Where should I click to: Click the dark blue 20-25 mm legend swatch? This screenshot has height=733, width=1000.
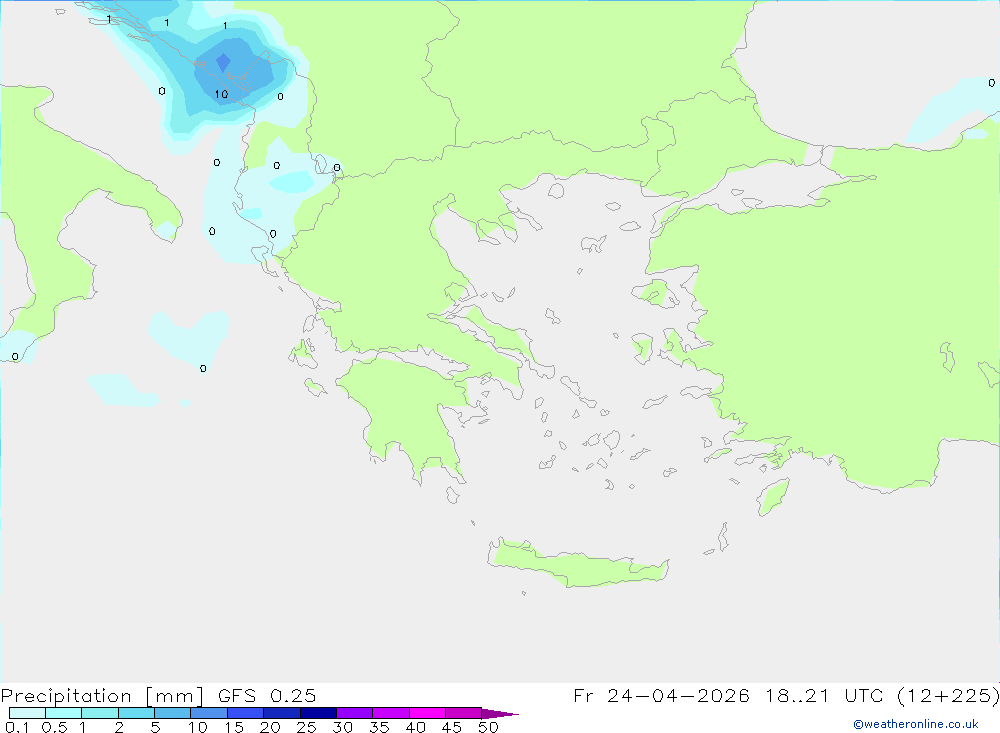point(282,713)
